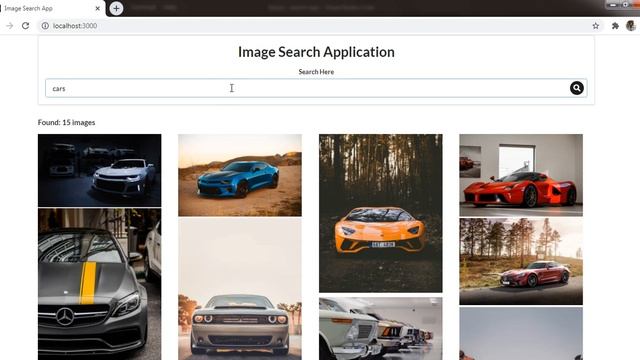The image size is (640, 360).
Task: Click the 'Image Search Application' heading
Action: pyautogui.click(x=316, y=52)
